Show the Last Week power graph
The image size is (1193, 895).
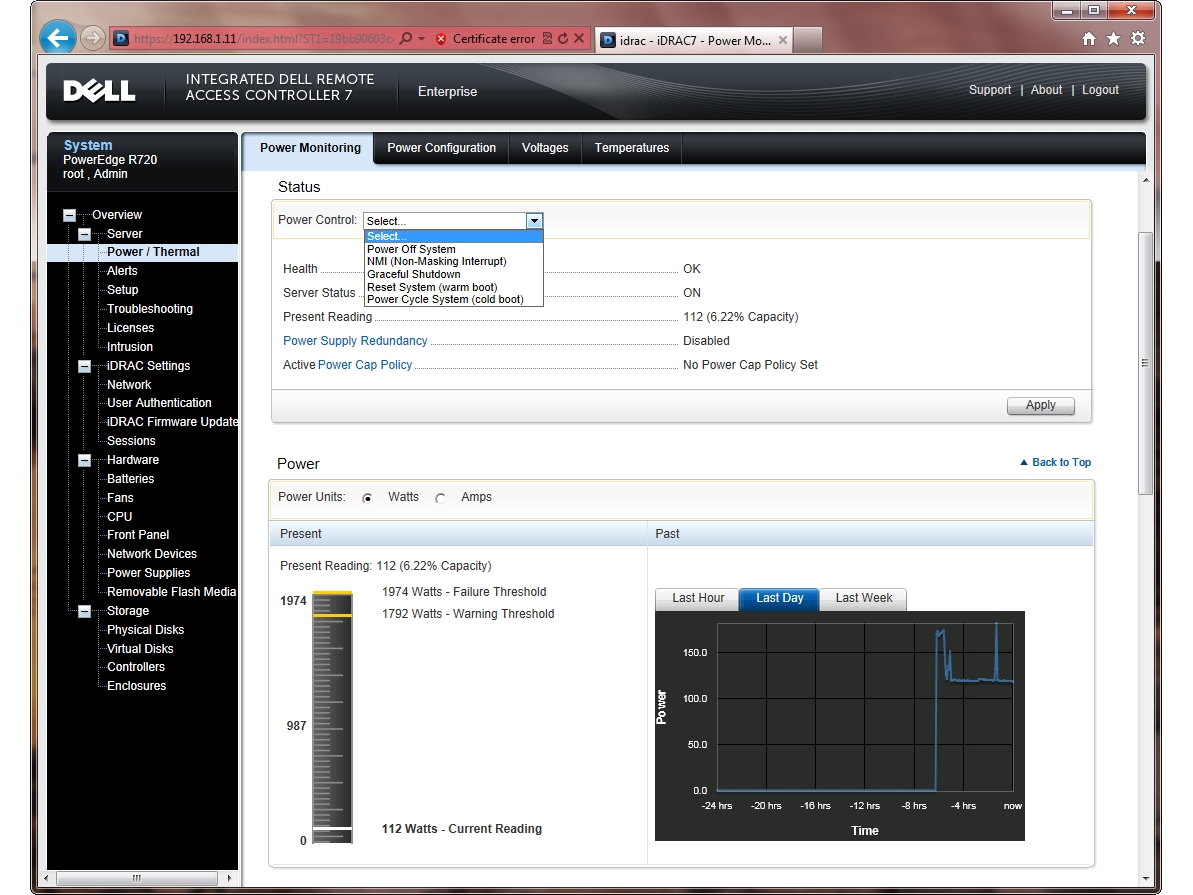pyautogui.click(x=863, y=598)
